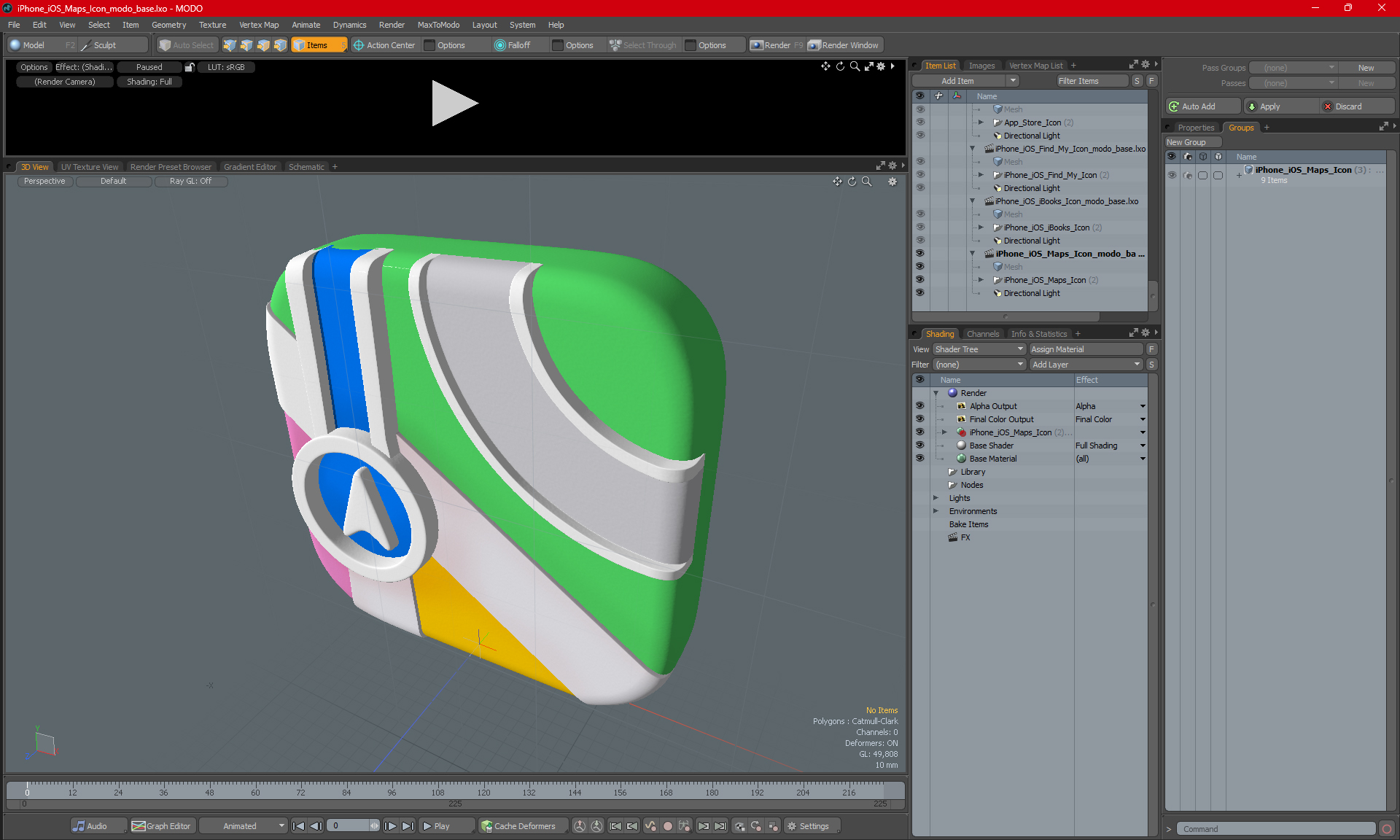Viewport: 1400px width, 840px height.
Task: Switch to Properties tab
Action: (1196, 128)
